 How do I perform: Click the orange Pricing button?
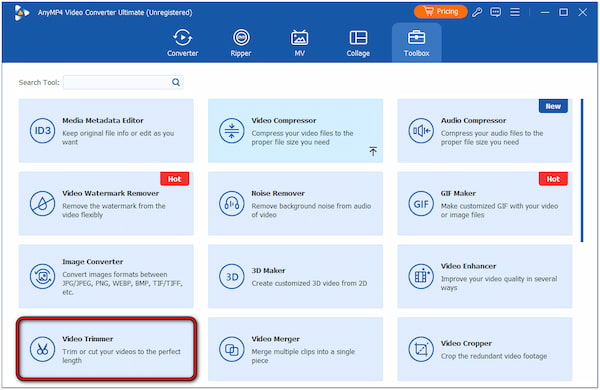click(440, 12)
